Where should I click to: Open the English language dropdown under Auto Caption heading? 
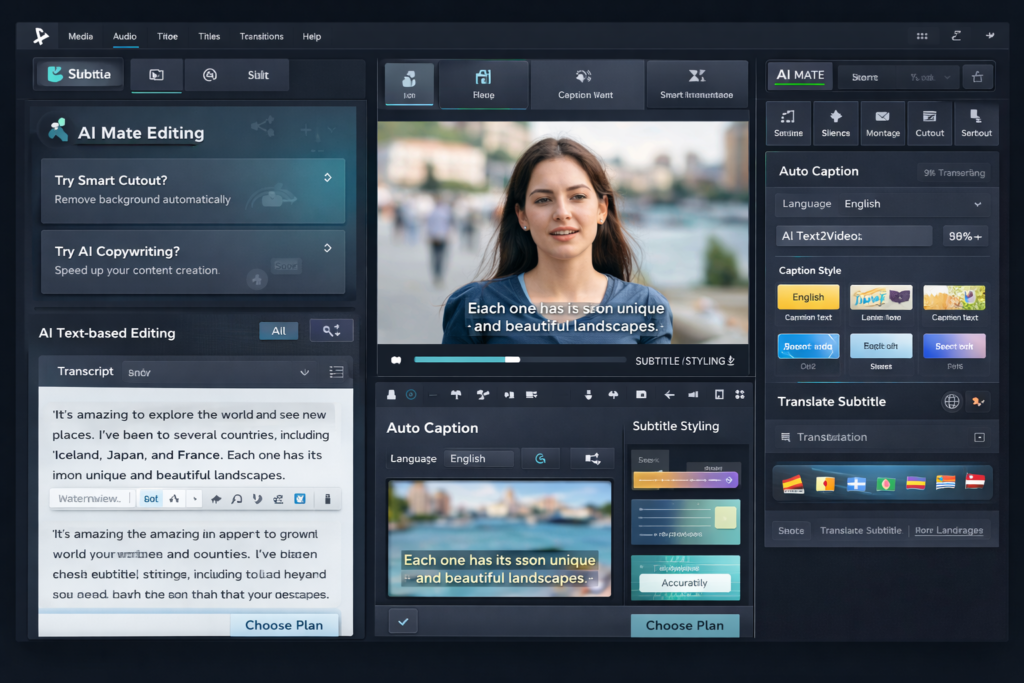[940, 204]
